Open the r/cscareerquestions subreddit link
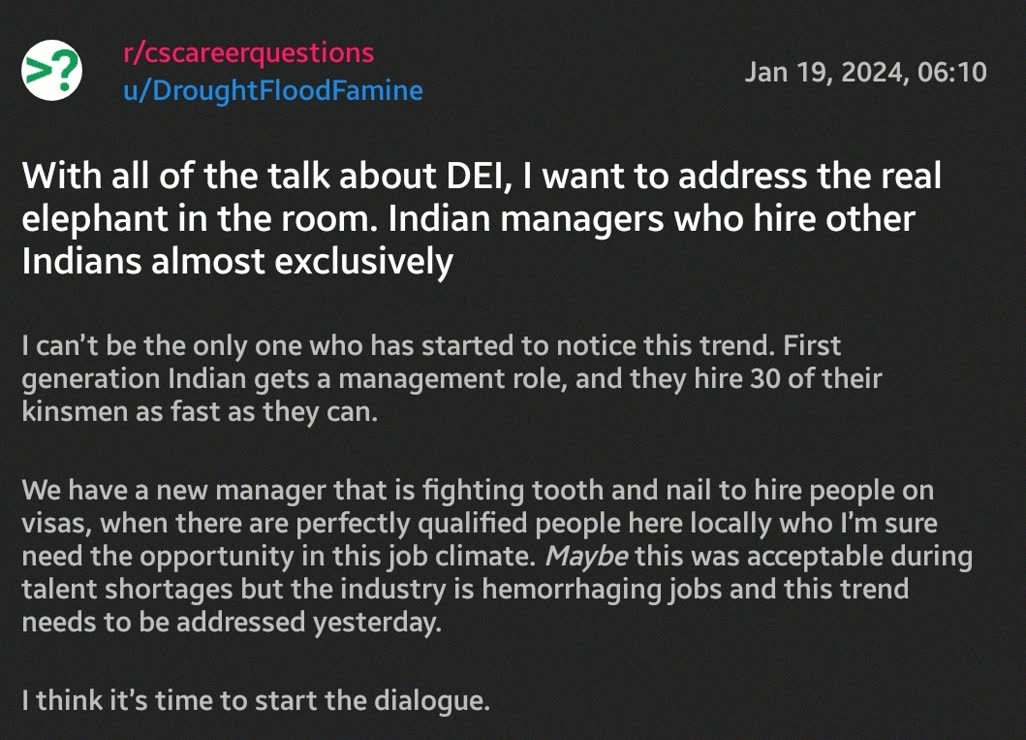The height and width of the screenshot is (740, 1026). 249,52
